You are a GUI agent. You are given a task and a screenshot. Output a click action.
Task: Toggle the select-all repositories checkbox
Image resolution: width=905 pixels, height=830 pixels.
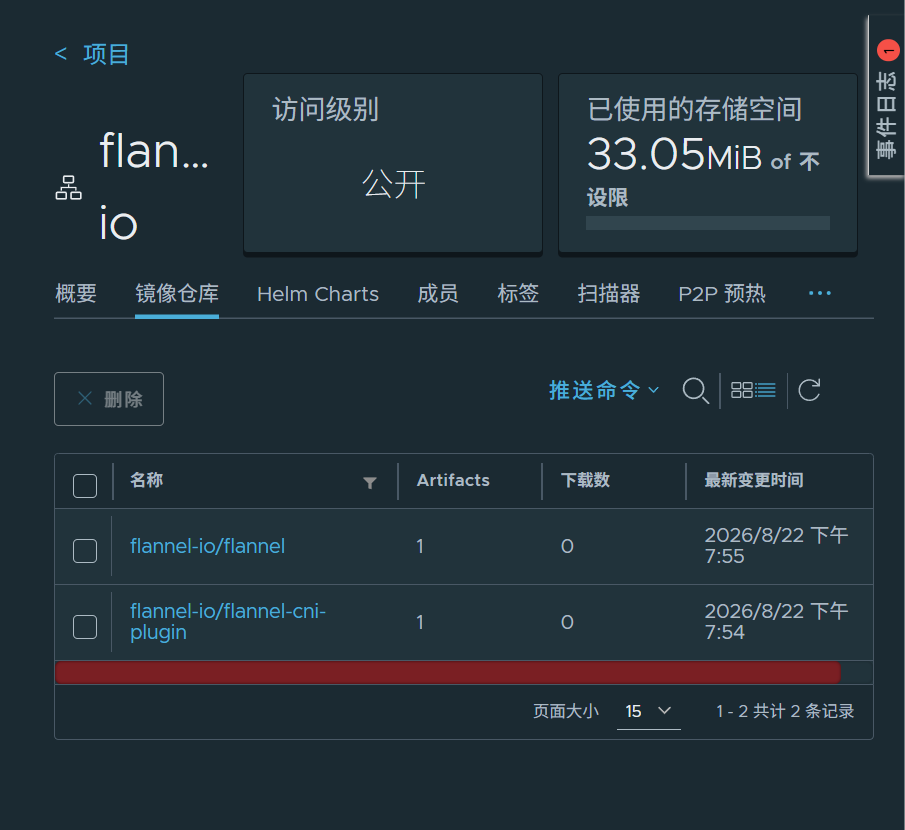point(85,485)
